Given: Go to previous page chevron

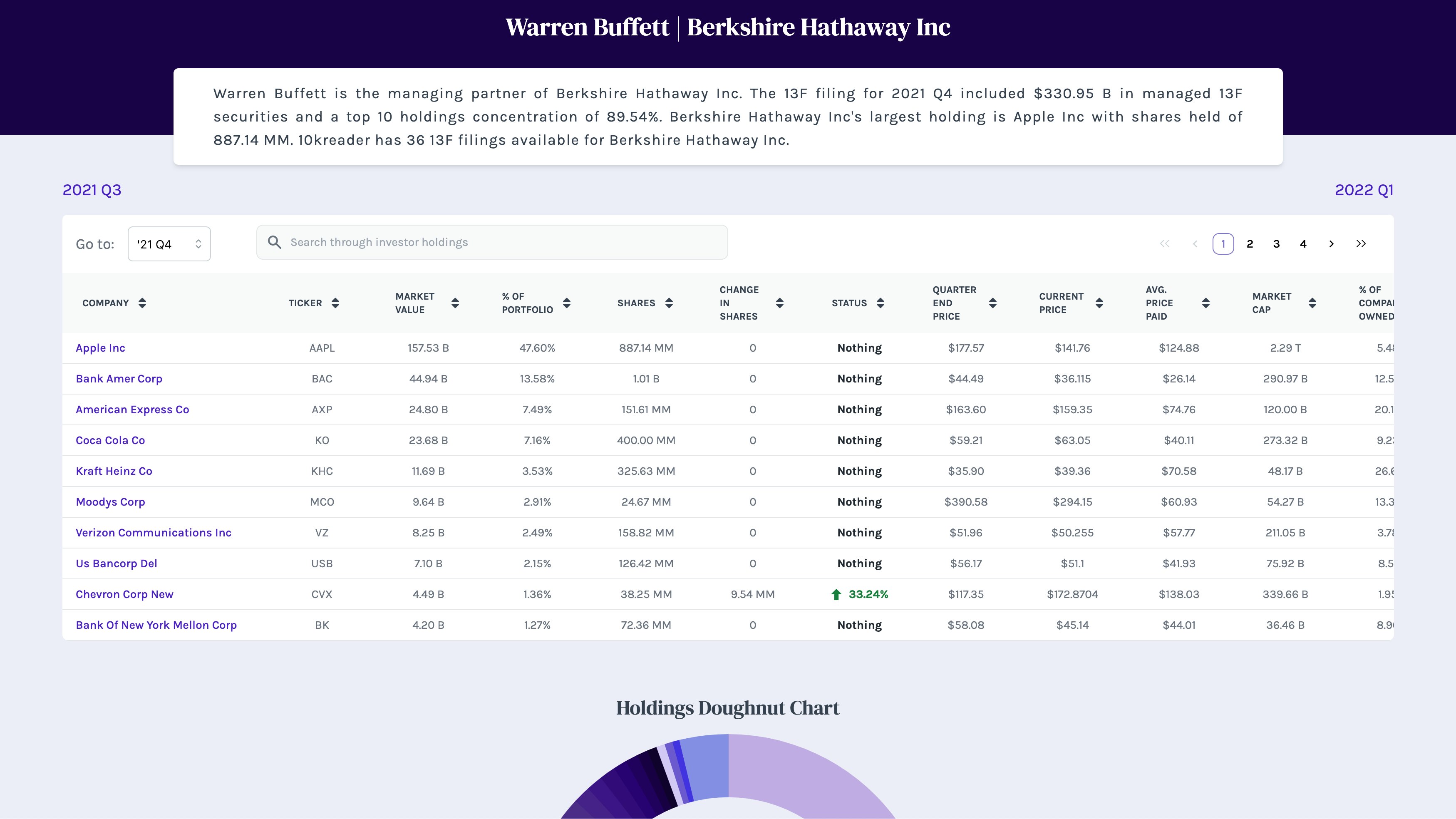Looking at the screenshot, I should [1194, 243].
